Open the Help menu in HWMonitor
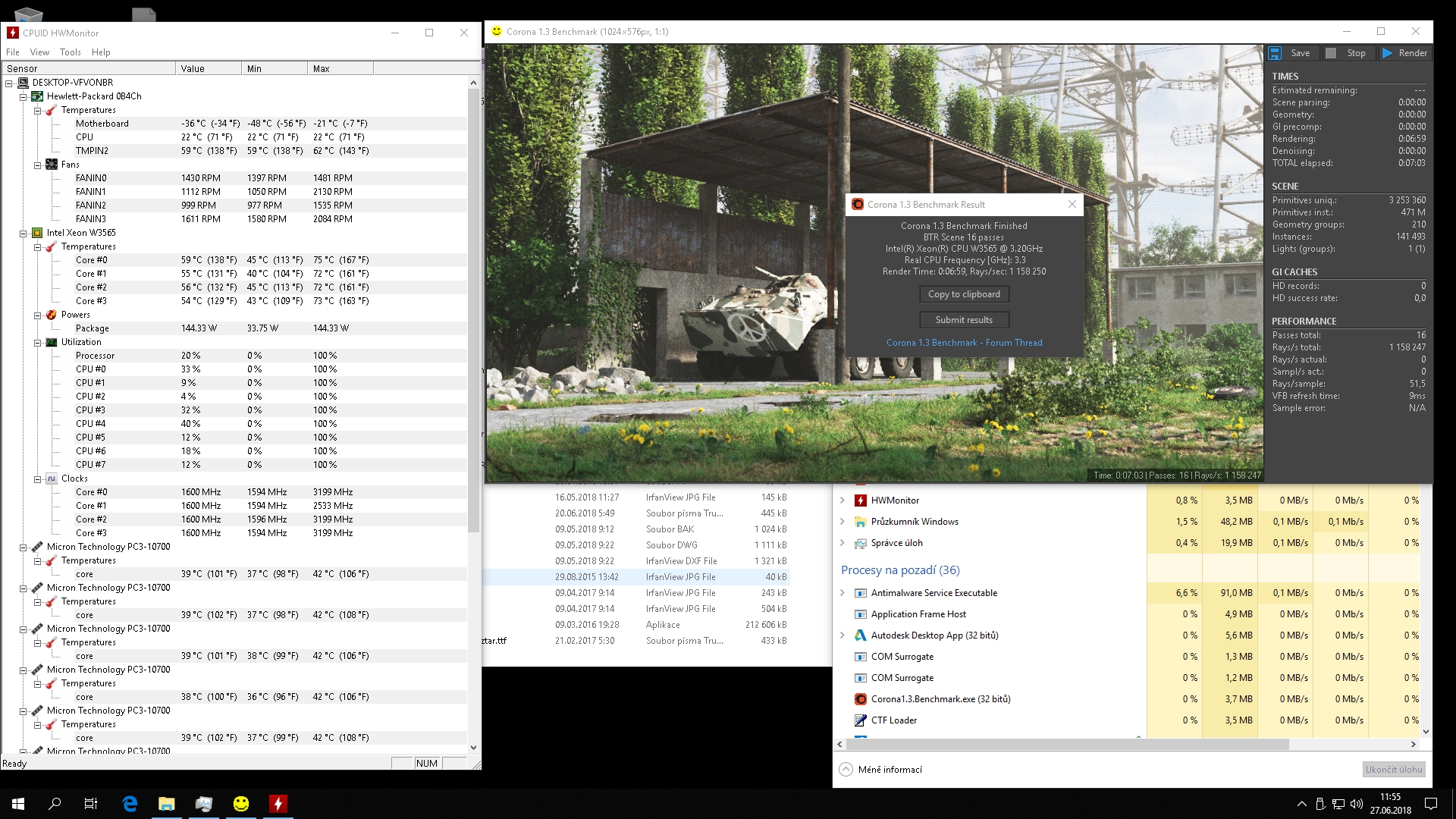The height and width of the screenshot is (819, 1456). (101, 52)
